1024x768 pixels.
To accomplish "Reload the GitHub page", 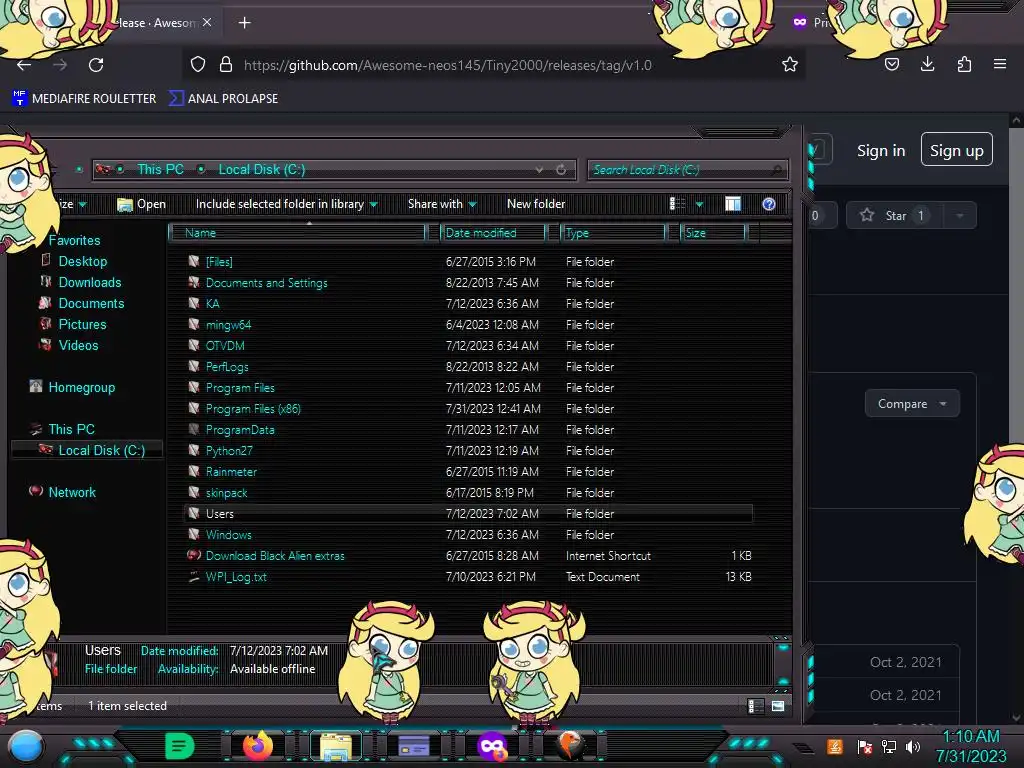I will tap(96, 65).
